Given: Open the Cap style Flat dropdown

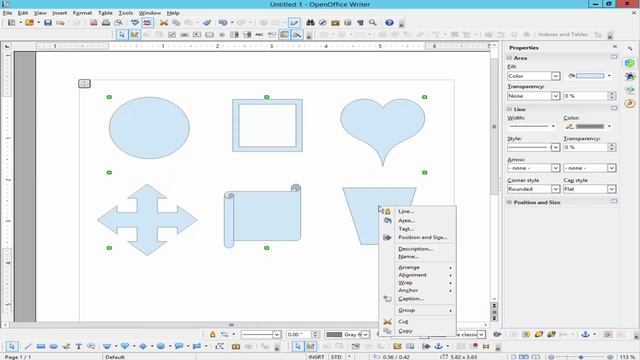Looking at the screenshot, I should 611,189.
